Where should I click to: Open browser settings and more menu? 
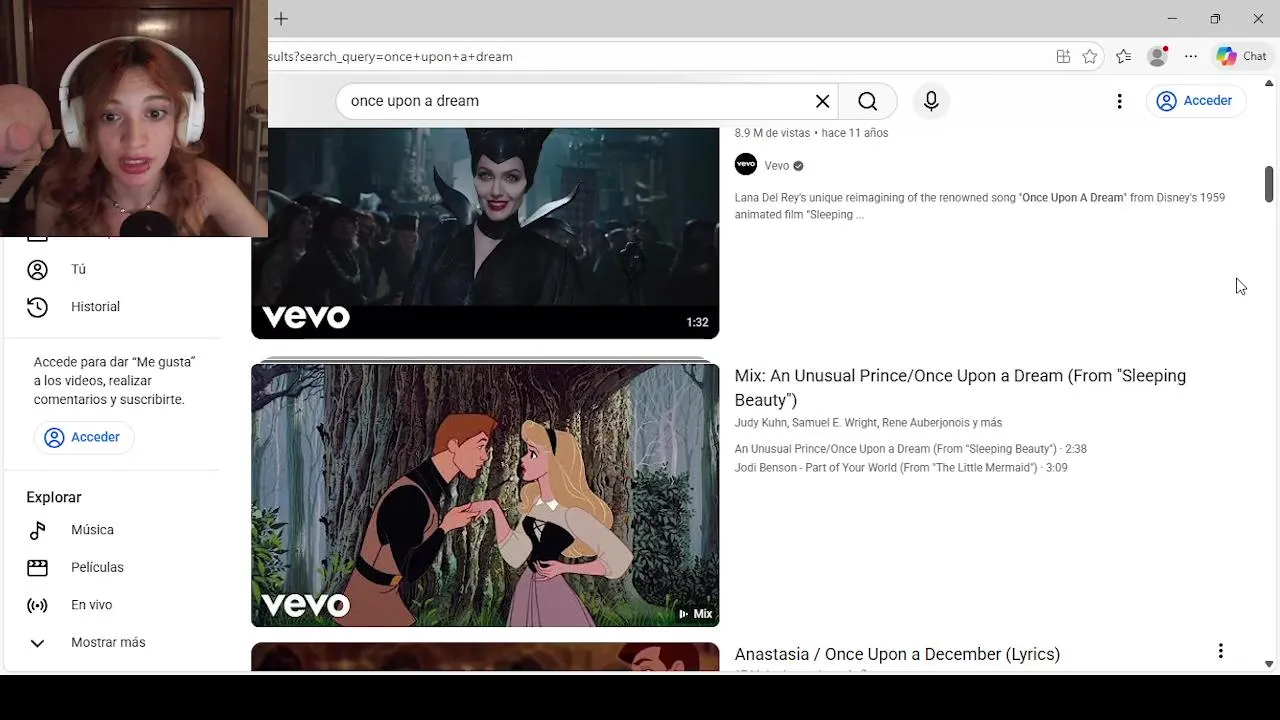(x=1191, y=57)
